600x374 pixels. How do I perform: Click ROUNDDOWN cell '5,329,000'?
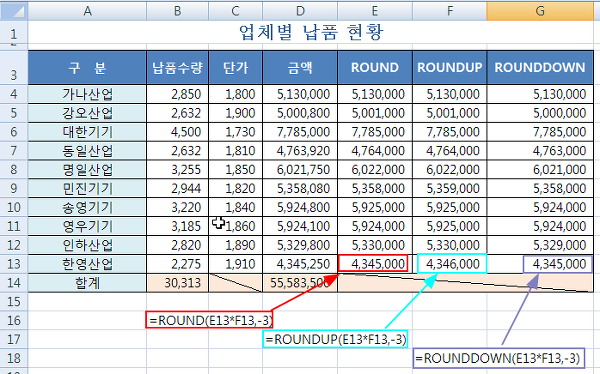coord(540,245)
